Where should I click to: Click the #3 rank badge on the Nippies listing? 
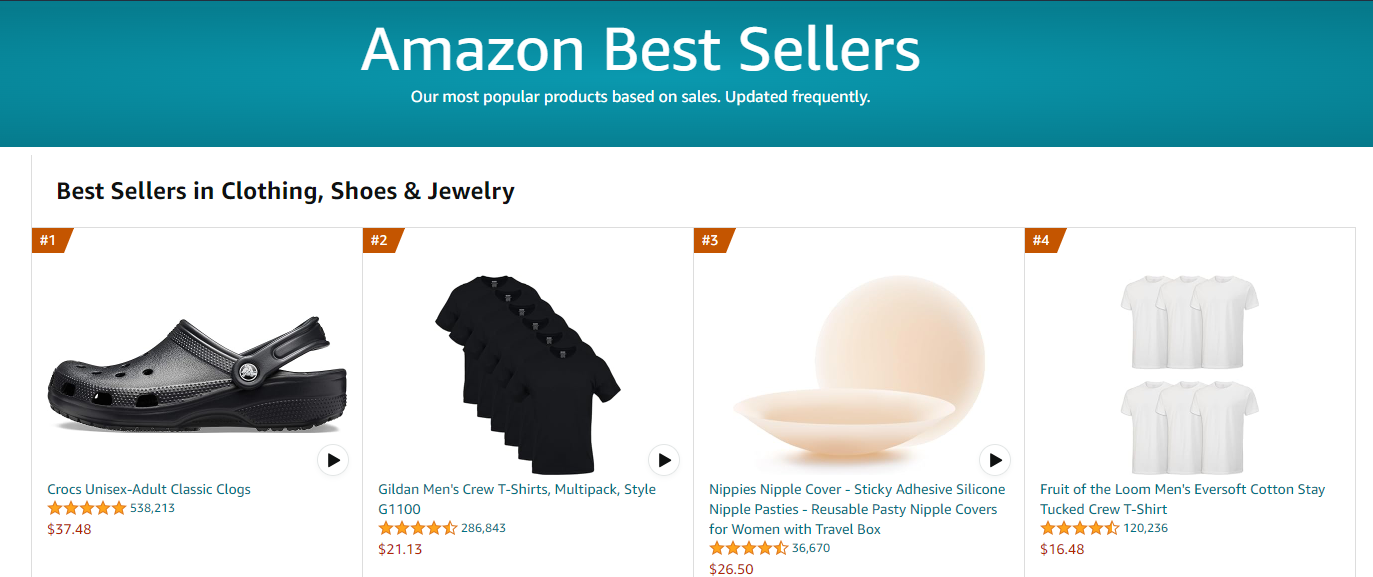tap(712, 239)
